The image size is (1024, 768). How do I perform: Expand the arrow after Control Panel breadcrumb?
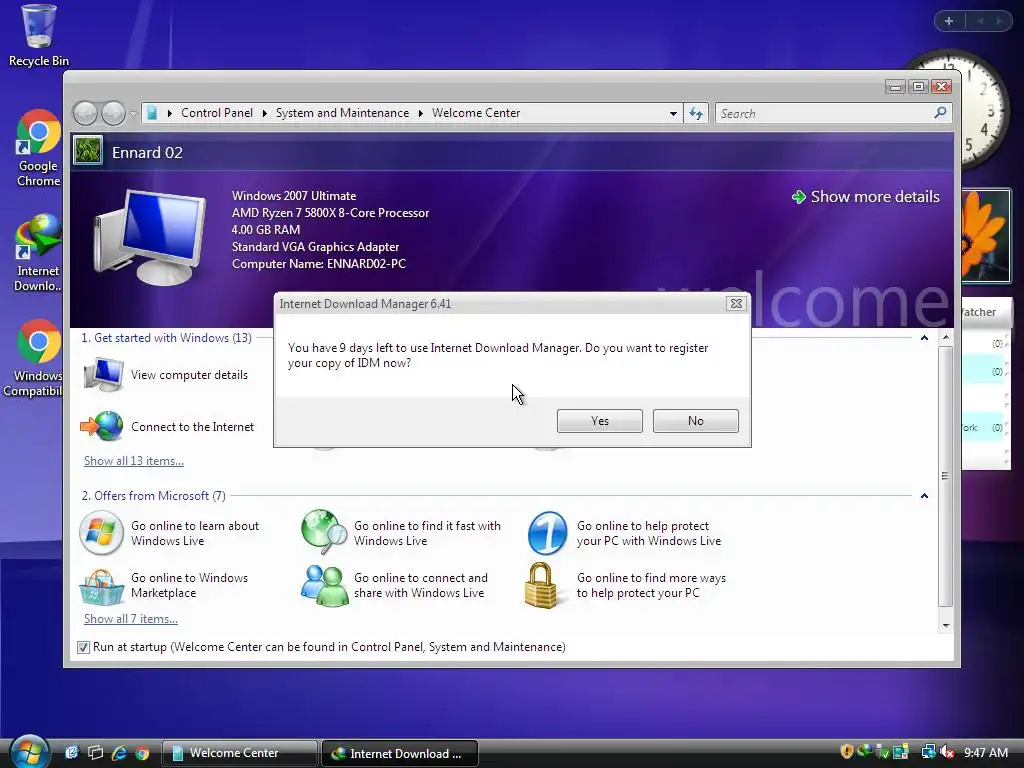(x=264, y=114)
